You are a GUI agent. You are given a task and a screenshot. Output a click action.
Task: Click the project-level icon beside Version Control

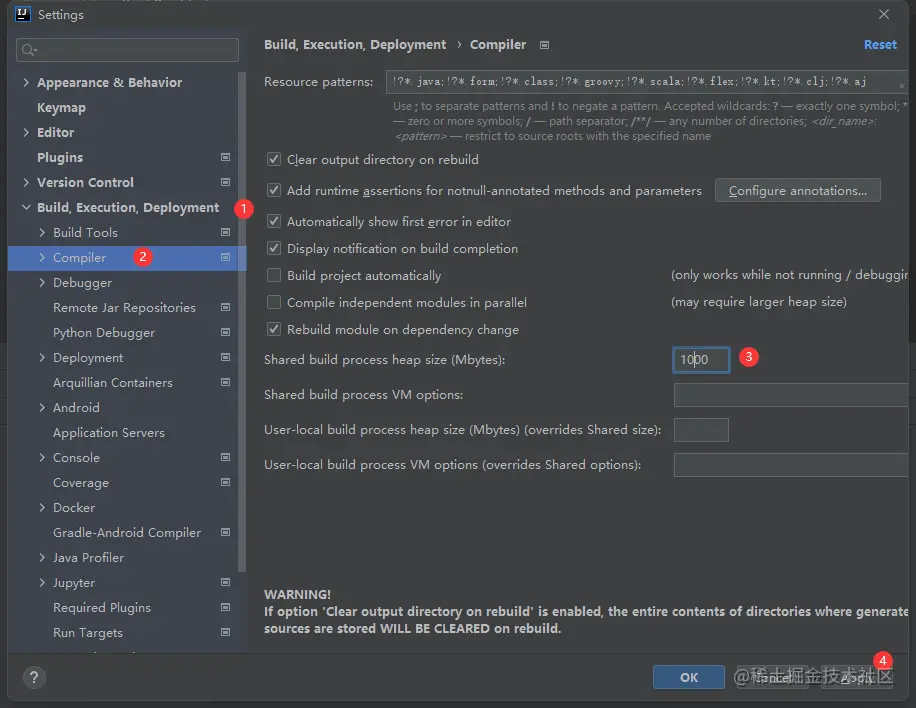225,182
